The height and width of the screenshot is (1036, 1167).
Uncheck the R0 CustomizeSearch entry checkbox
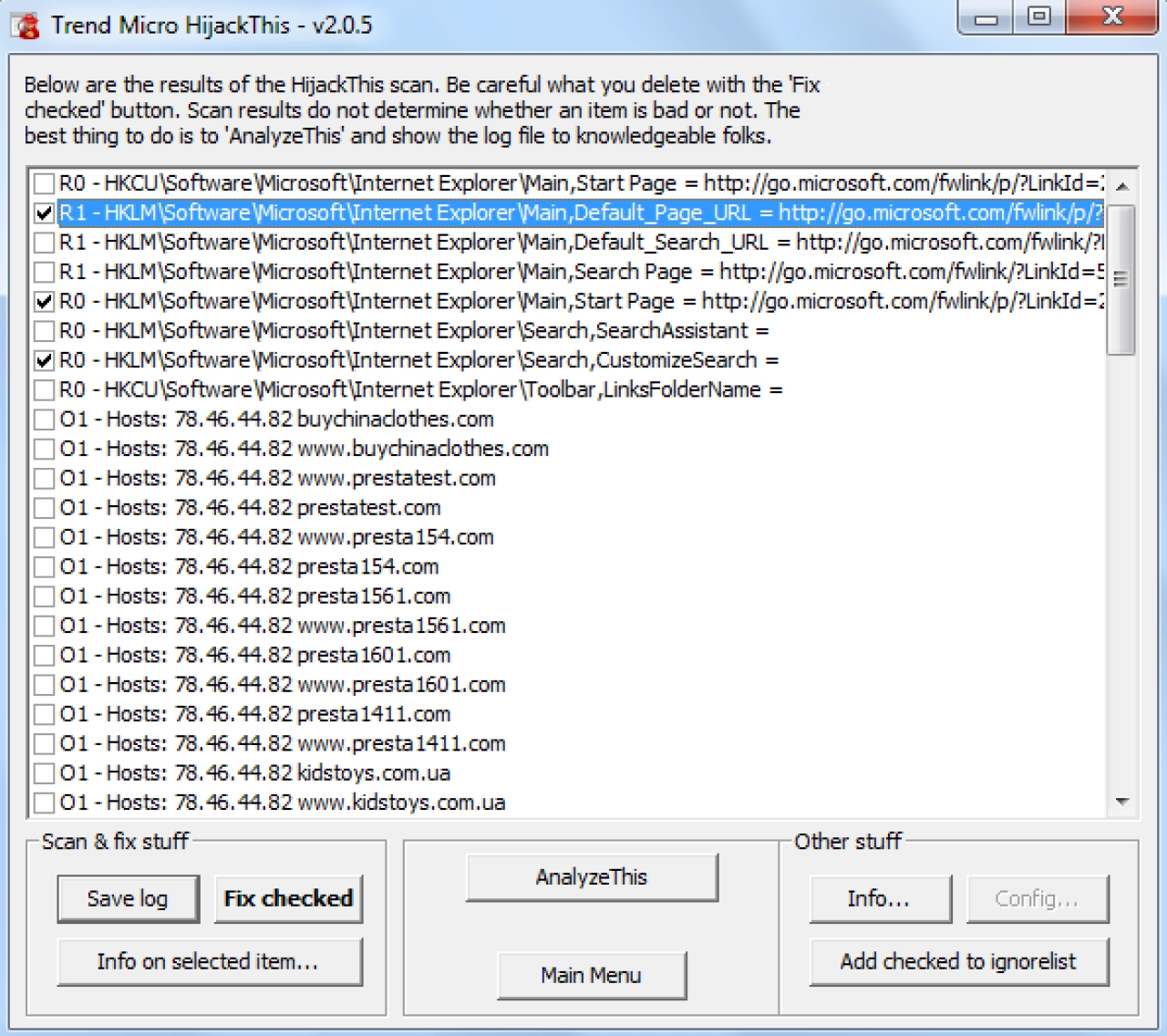(44, 361)
